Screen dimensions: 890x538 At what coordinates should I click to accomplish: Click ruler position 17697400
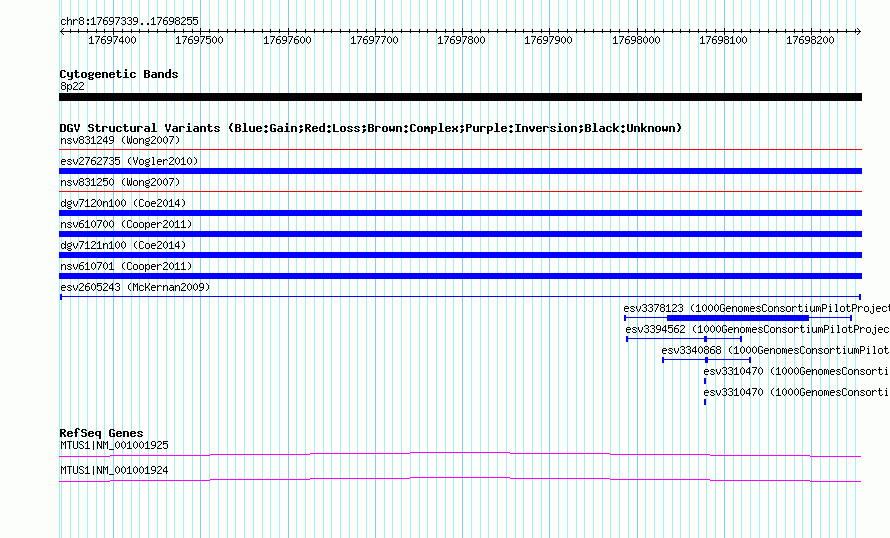112,40
